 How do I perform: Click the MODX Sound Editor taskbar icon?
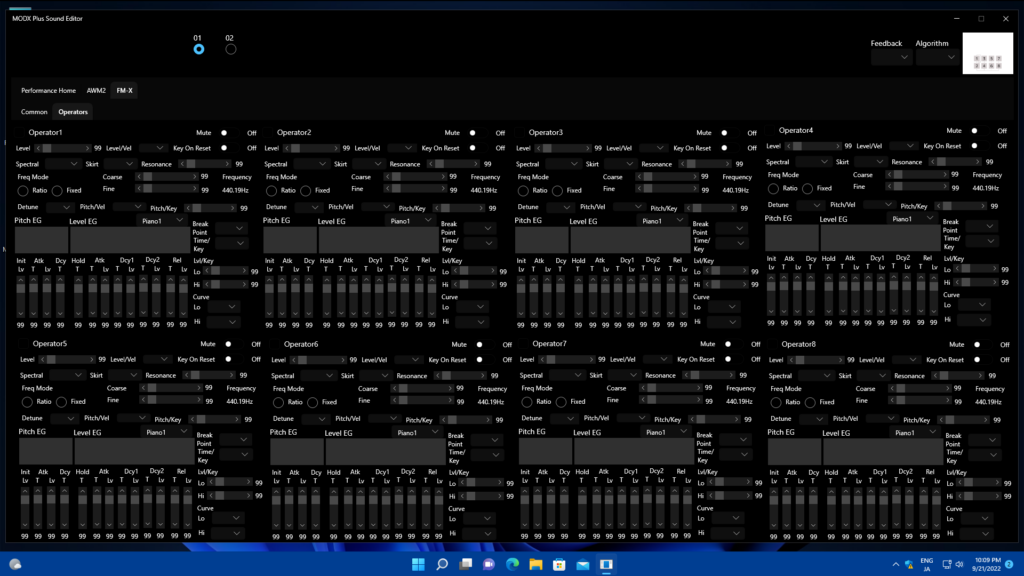click(606, 564)
